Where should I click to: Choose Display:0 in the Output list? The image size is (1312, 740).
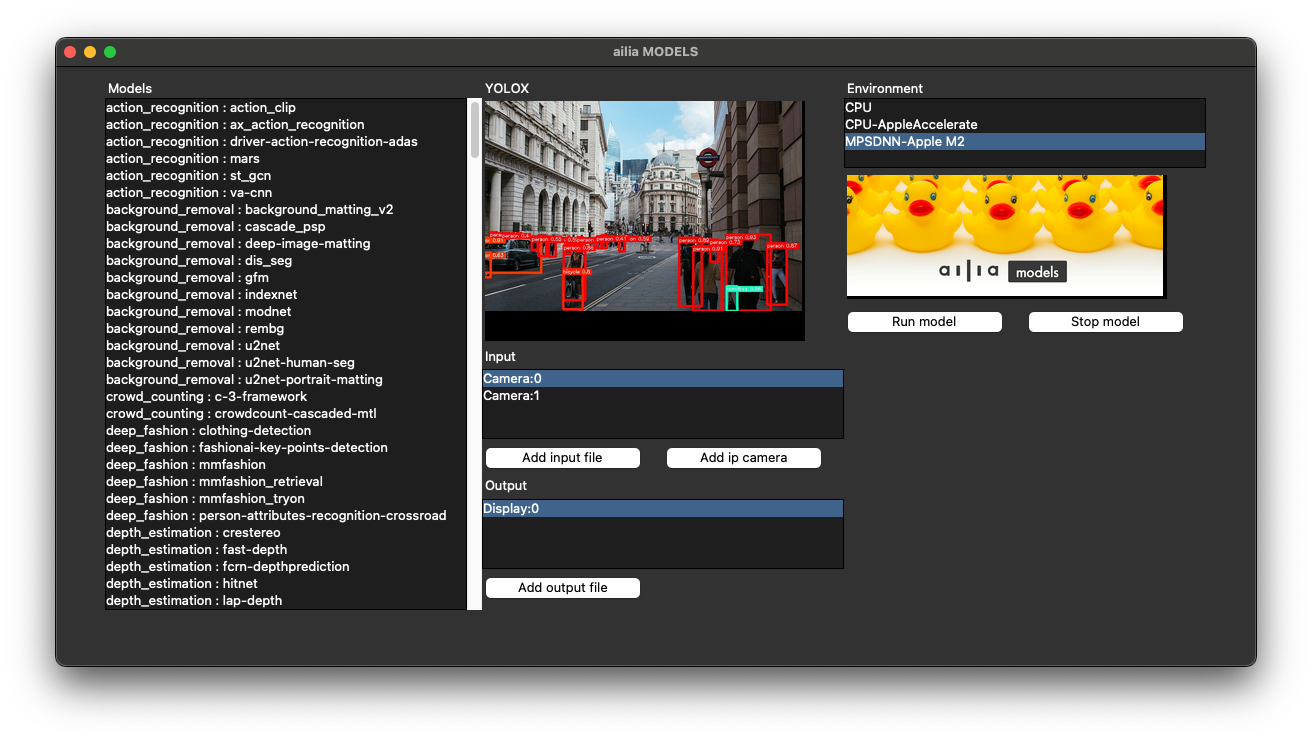tap(662, 509)
